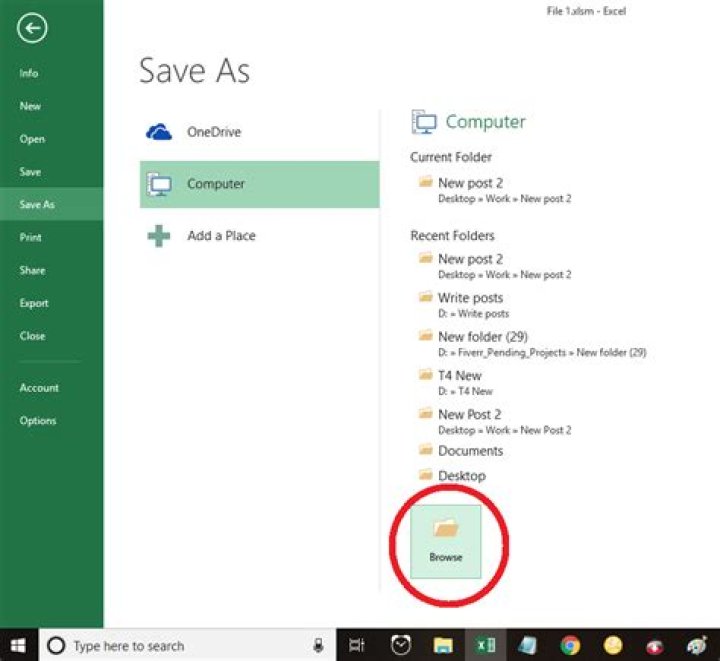Choose Open from the sidebar
Image resolution: width=720 pixels, height=661 pixels.
[32, 139]
